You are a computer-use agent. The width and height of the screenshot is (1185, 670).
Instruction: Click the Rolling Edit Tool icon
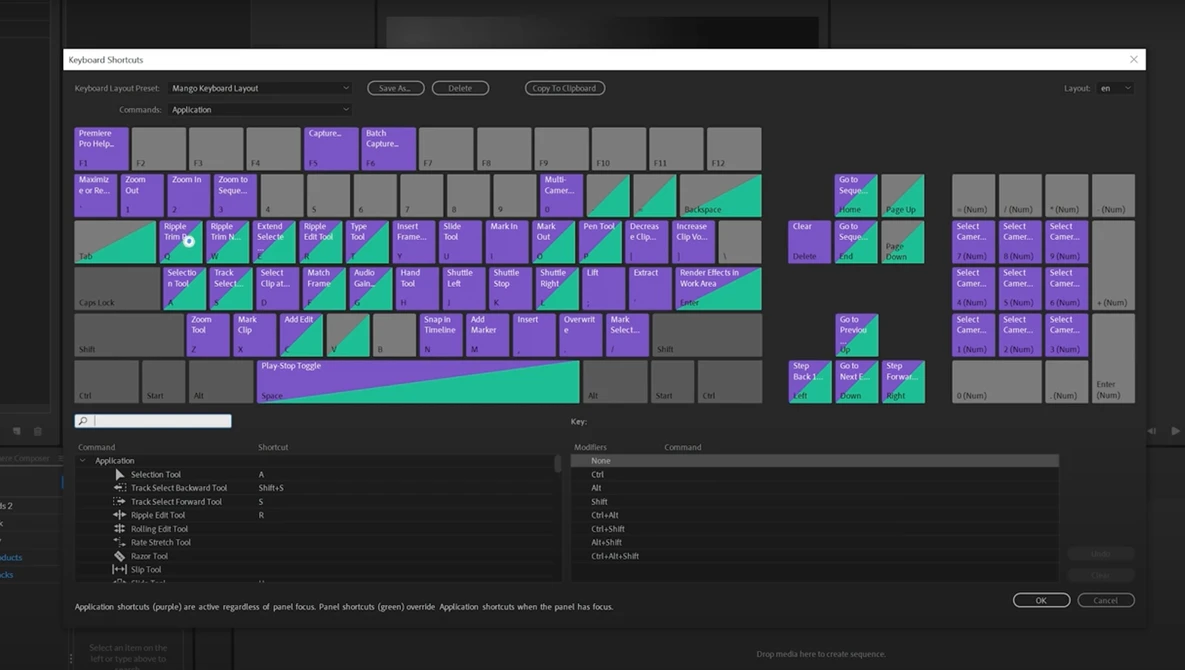point(119,529)
